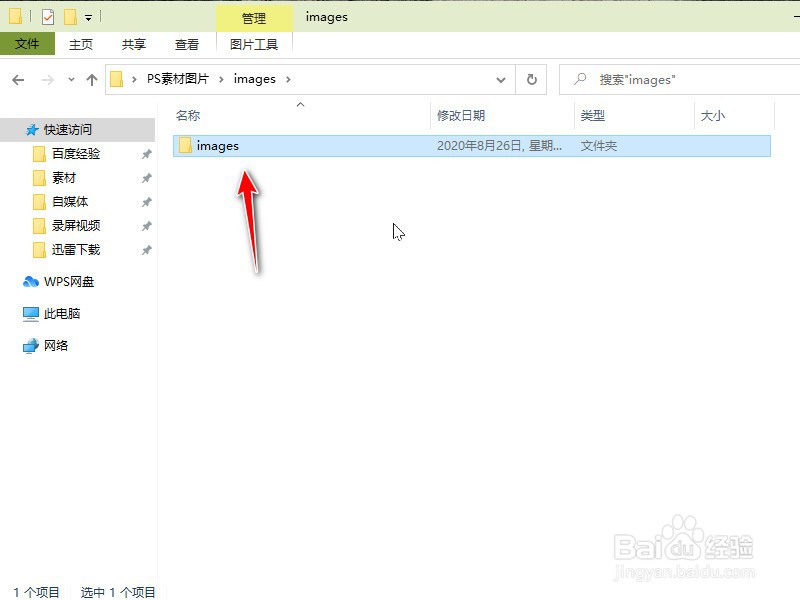The height and width of the screenshot is (600, 800).
Task: Go forward with the right arrow button
Action: 47,80
